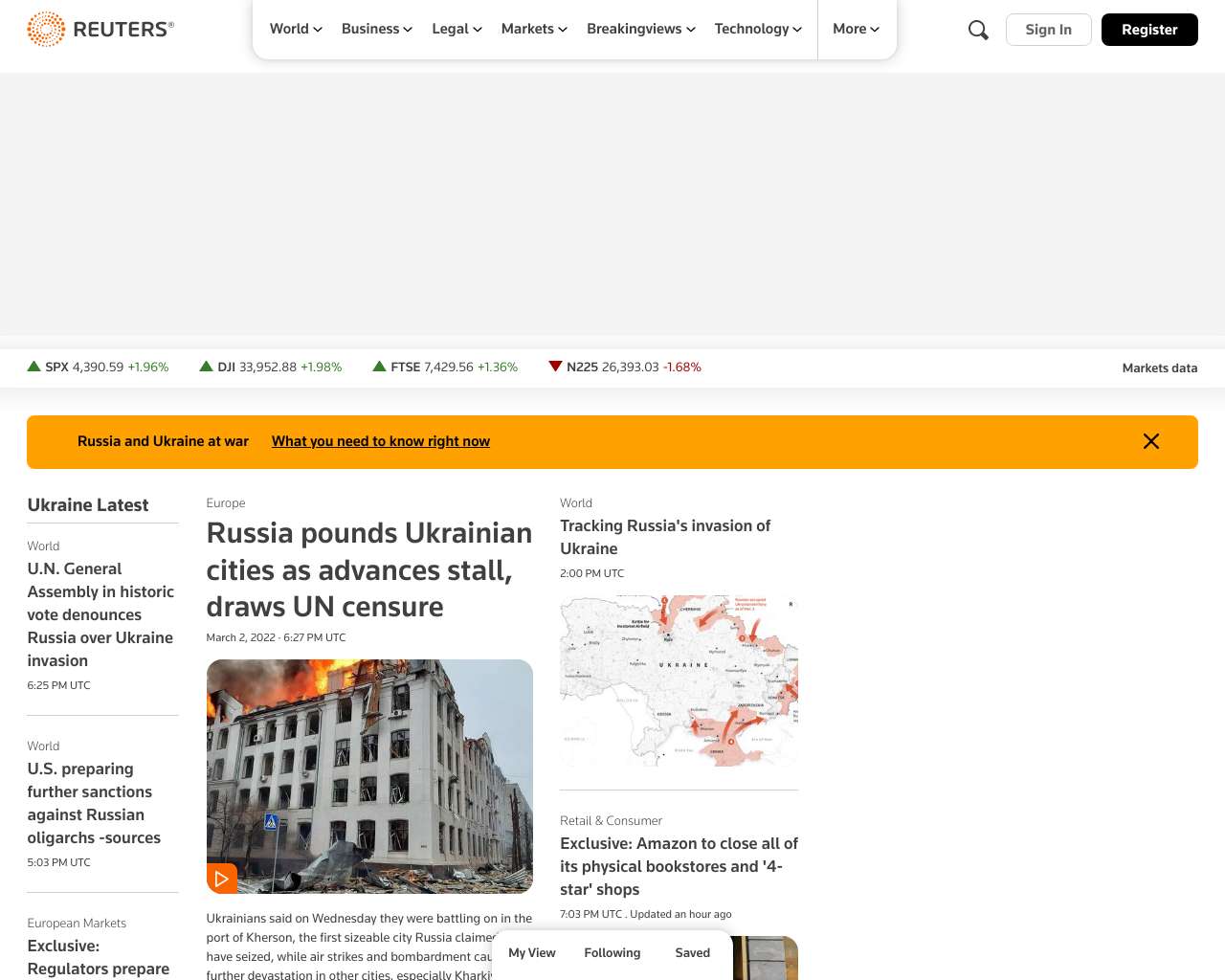Click the N225 index ticker
This screenshot has width=1225, height=980.
pos(625,367)
